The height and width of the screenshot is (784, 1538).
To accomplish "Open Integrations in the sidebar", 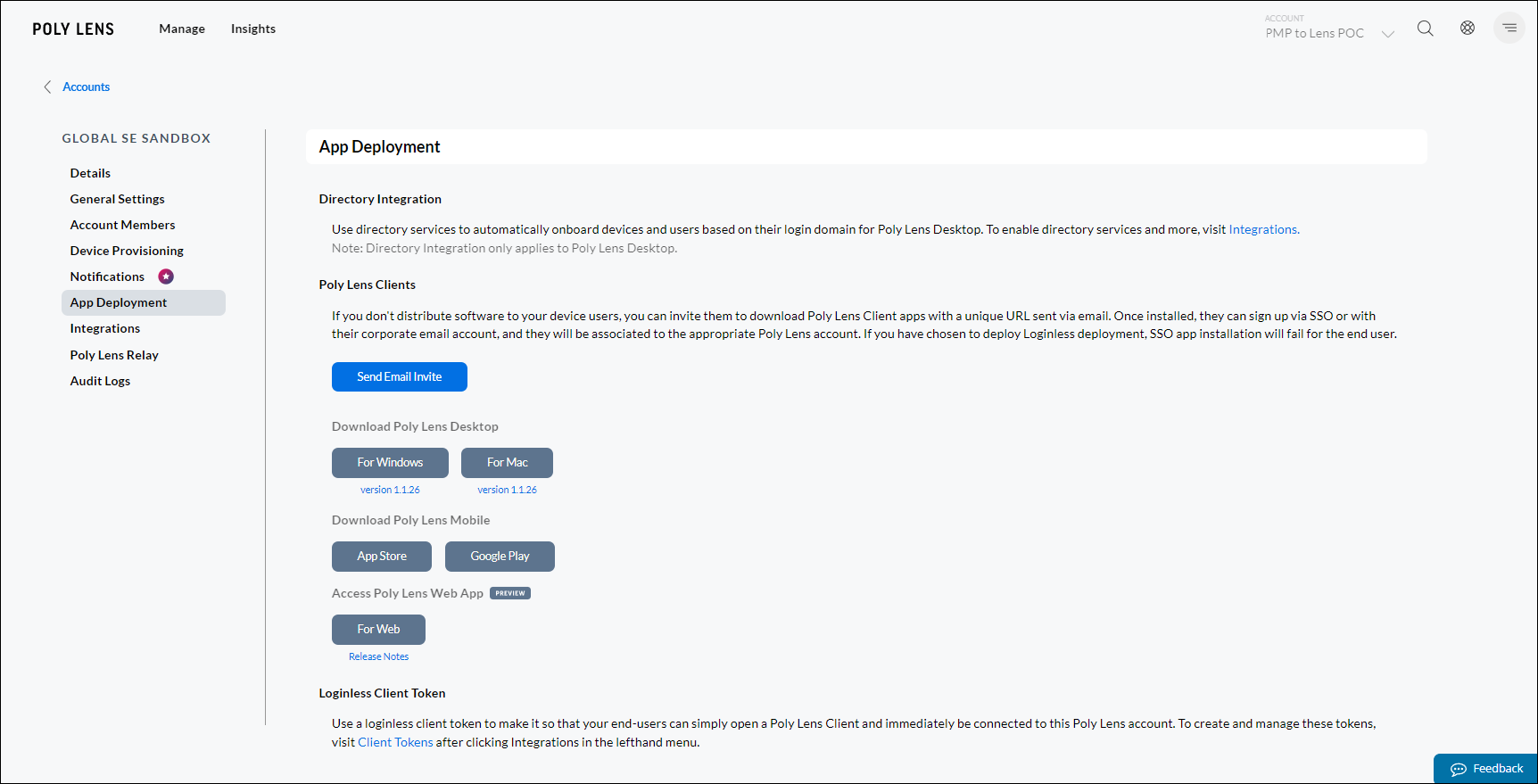I will click(105, 328).
